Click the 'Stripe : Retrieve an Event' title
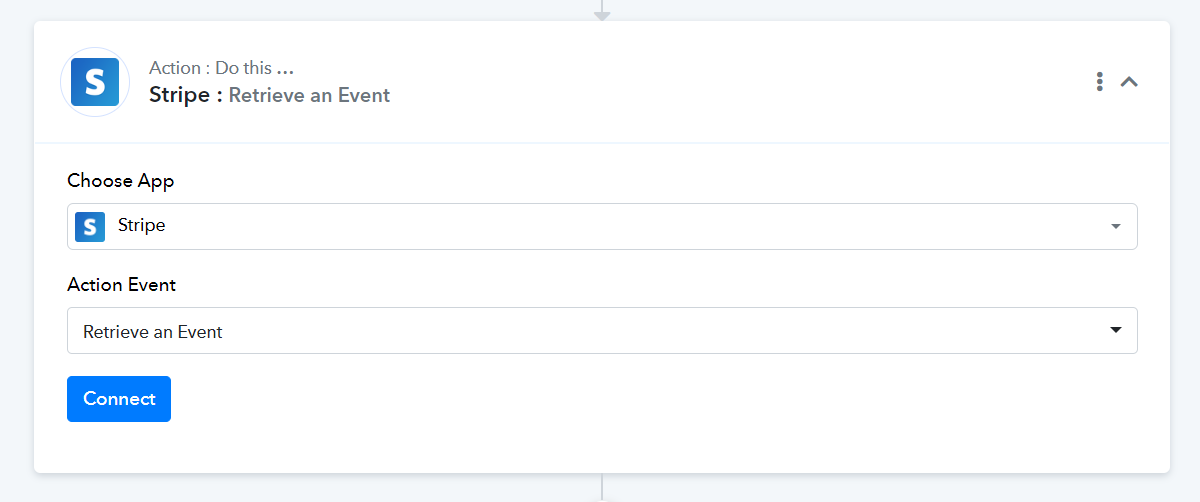1200x502 pixels. (x=269, y=95)
